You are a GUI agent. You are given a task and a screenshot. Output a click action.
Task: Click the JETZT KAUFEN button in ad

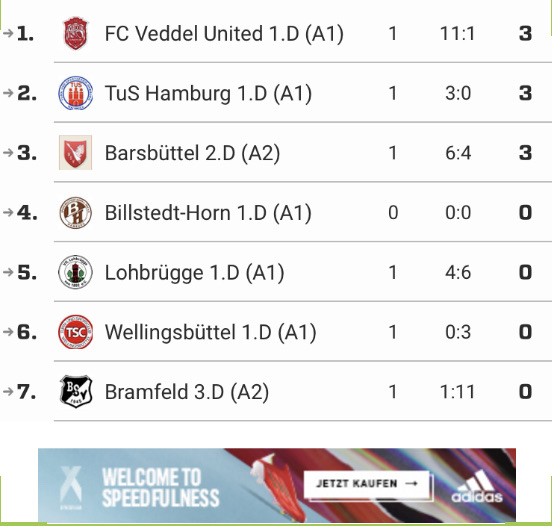367,484
